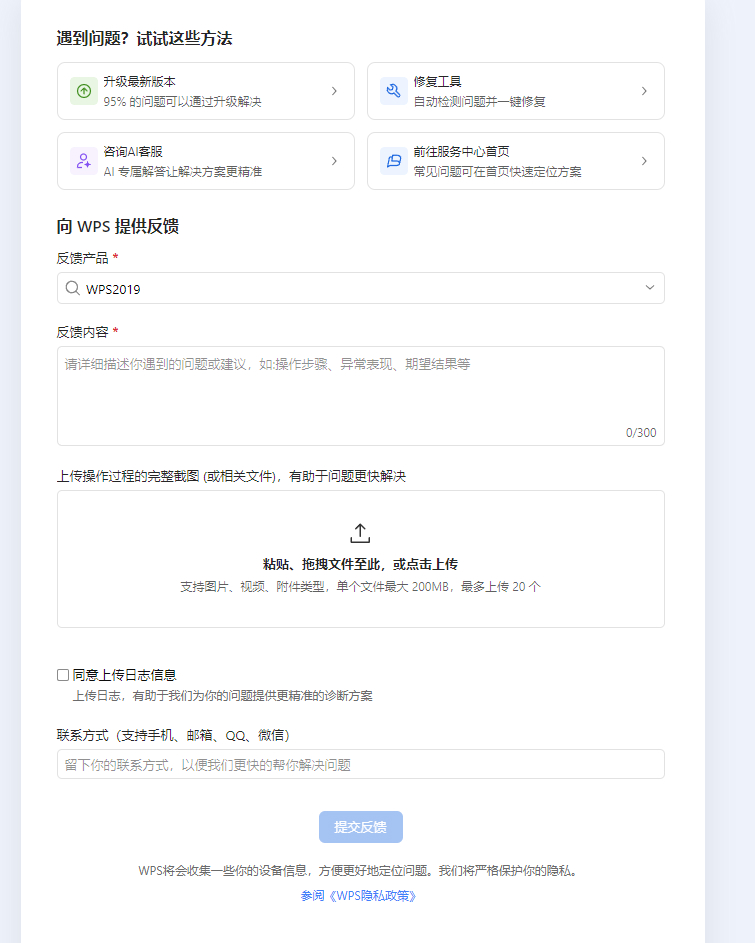755x943 pixels.
Task: Click the green upgrade arrow icon
Action: (84, 91)
